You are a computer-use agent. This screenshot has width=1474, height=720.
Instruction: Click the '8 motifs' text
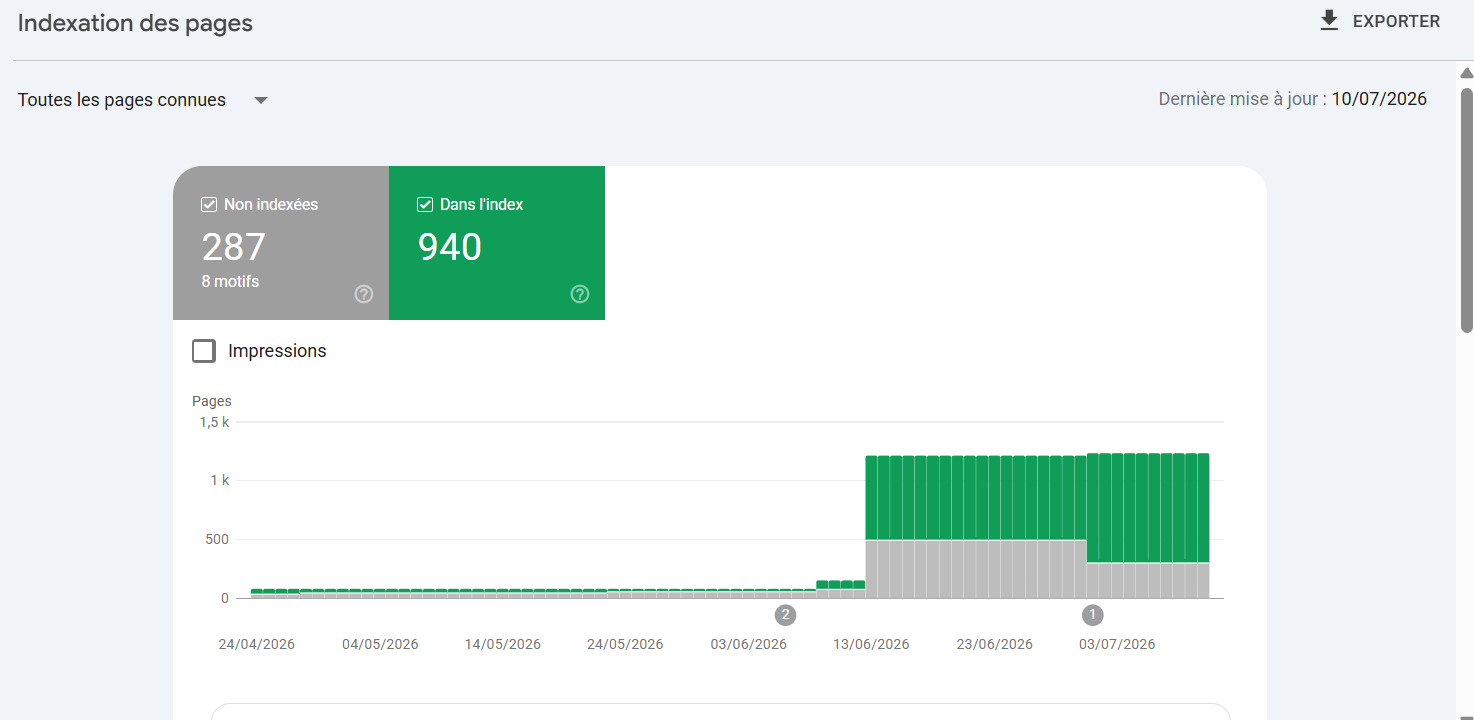coord(230,281)
